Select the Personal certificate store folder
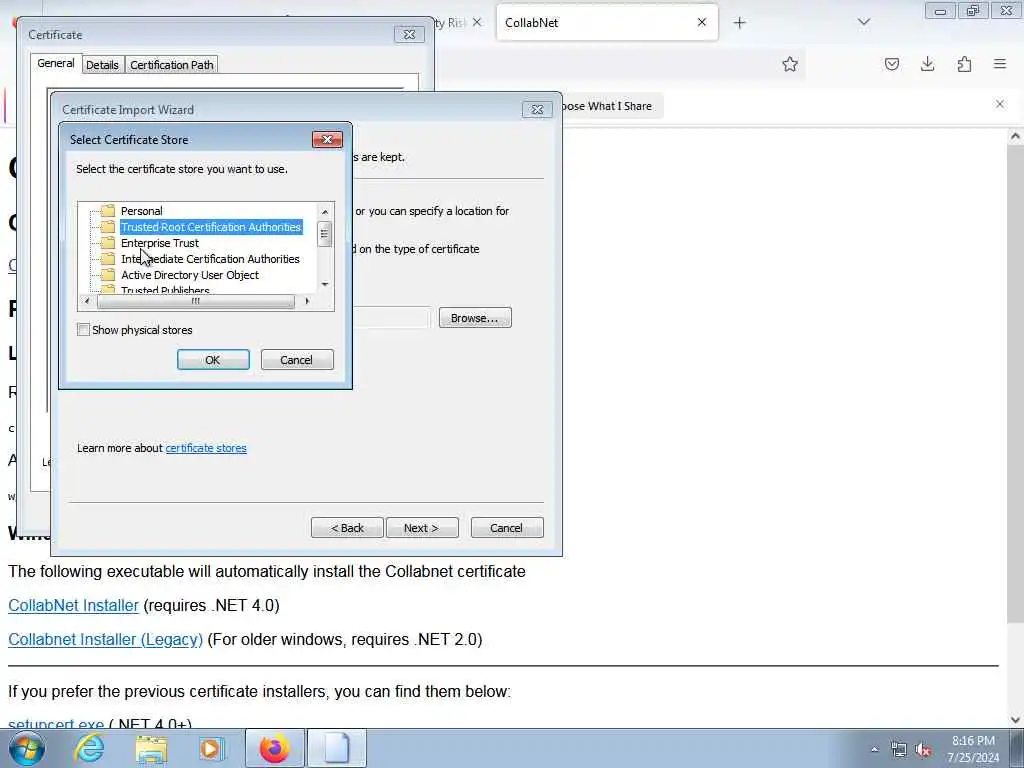The height and width of the screenshot is (768, 1024). [141, 211]
